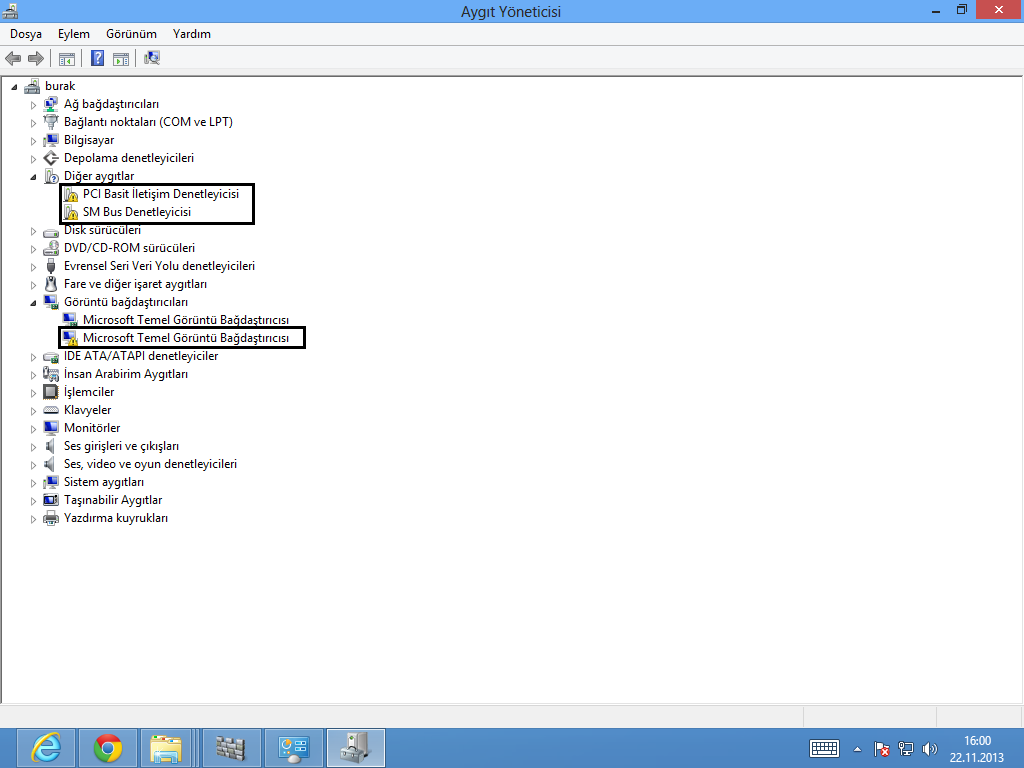
Task: Click the Klavyeler keyboard icon
Action: [x=50, y=410]
